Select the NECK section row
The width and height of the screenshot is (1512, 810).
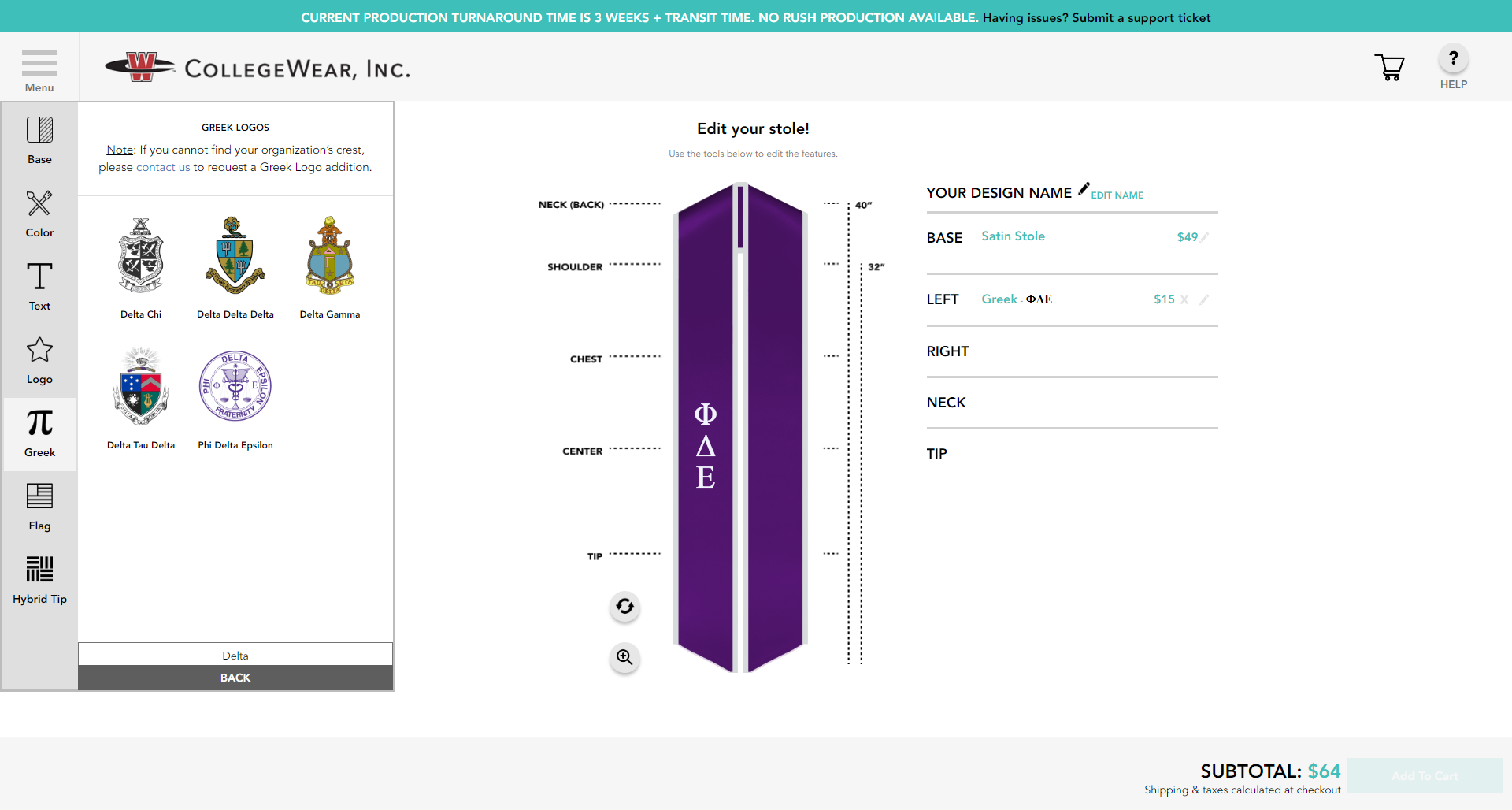click(1072, 403)
